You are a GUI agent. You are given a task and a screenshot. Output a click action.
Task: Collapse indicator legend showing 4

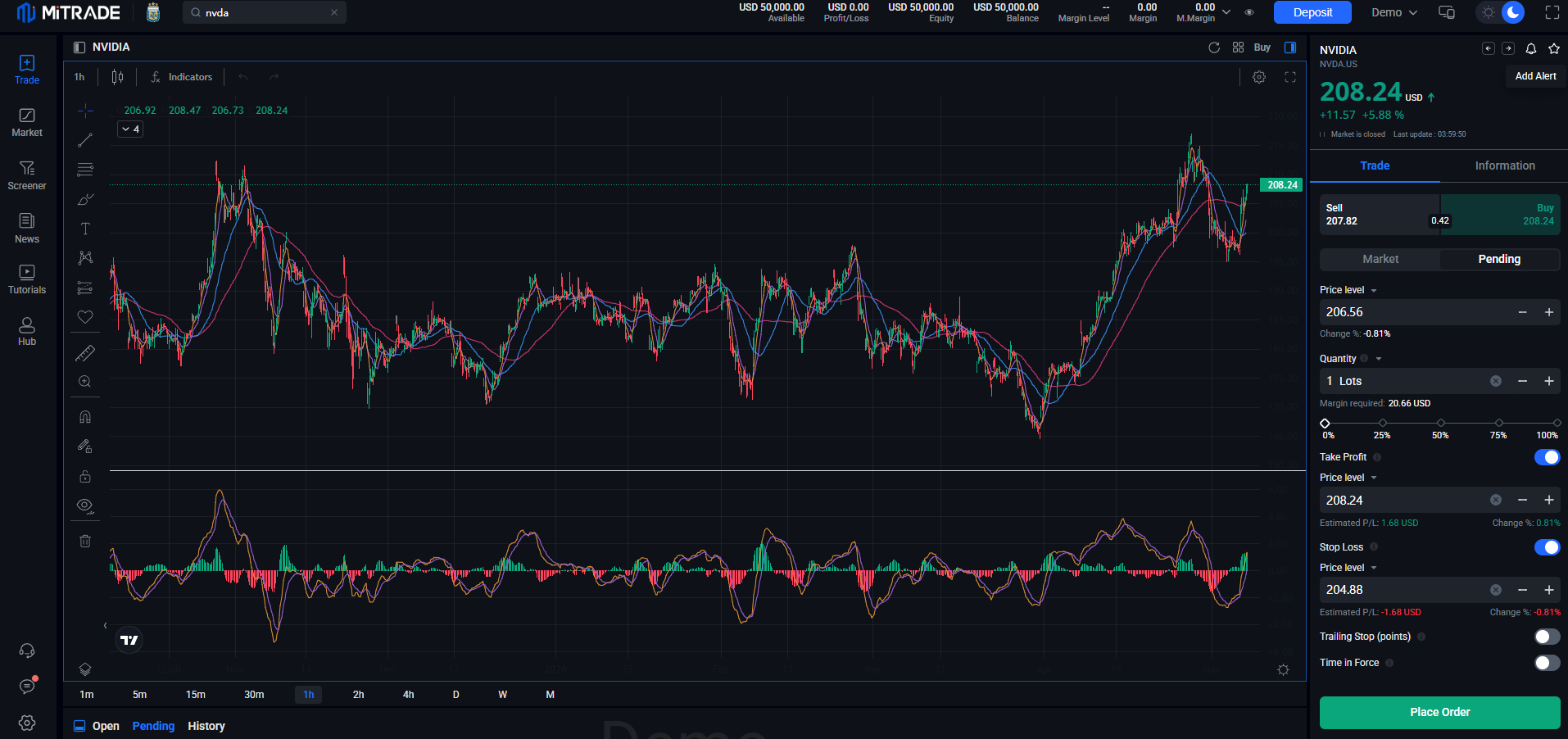click(130, 129)
